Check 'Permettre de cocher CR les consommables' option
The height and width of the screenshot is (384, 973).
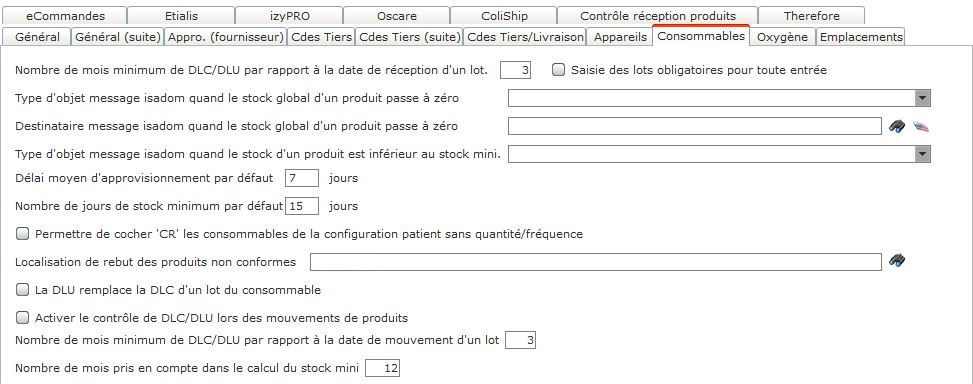point(22,234)
